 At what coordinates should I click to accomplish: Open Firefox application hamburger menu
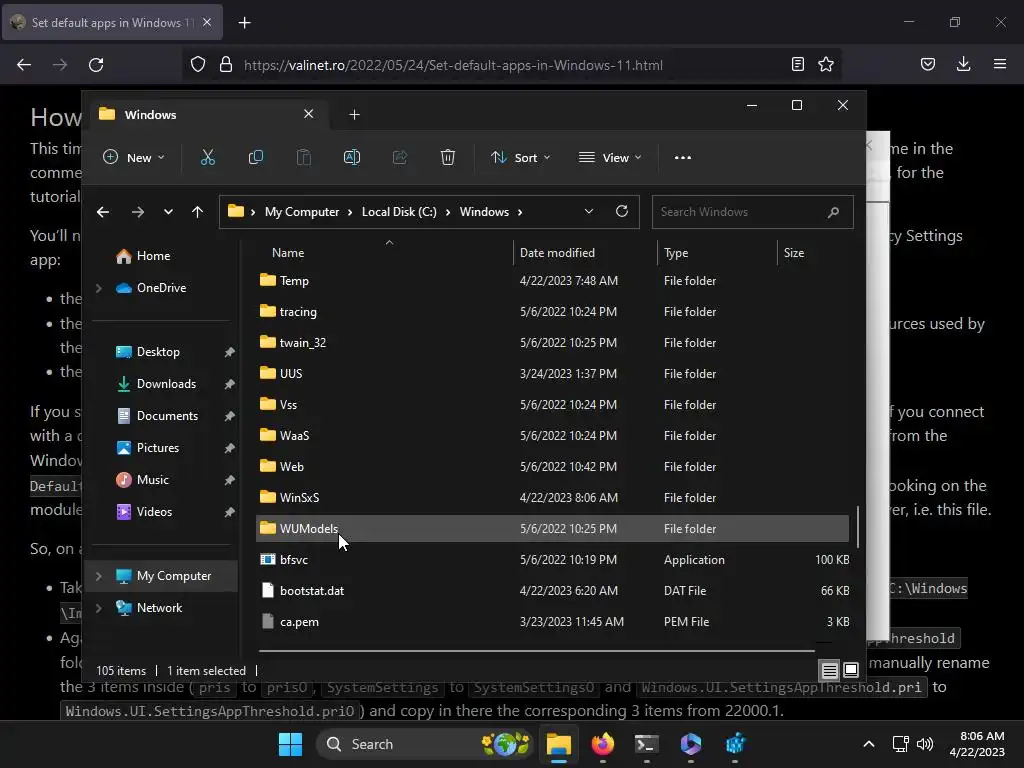[x=1000, y=64]
